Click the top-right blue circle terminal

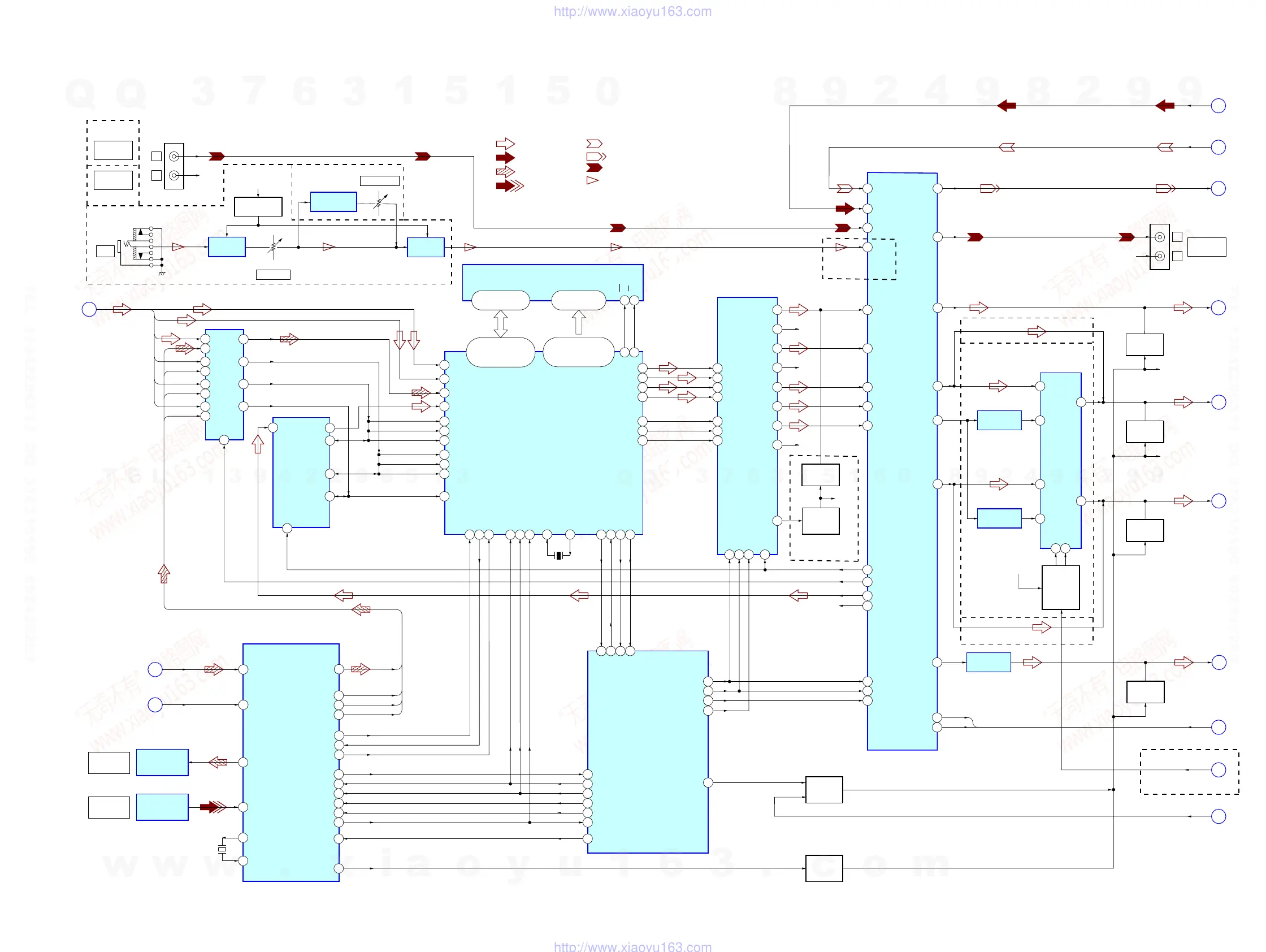coord(1218,106)
